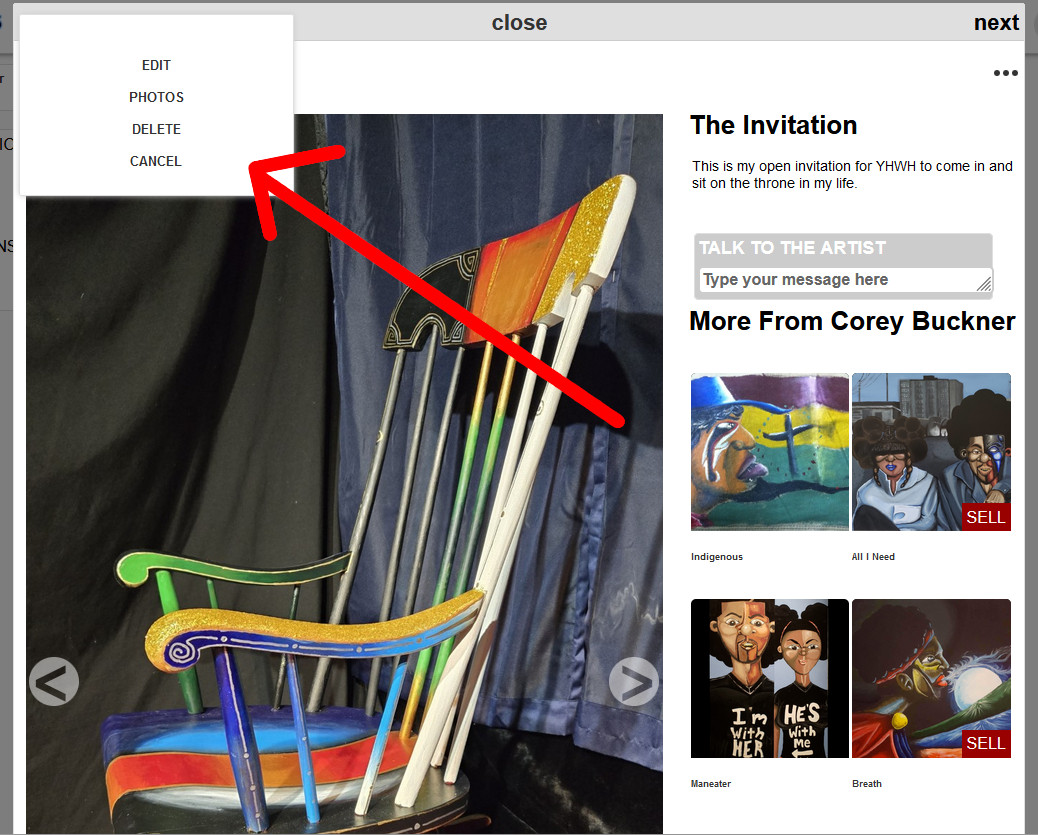Choose CANCEL to dismiss the menu

156,161
